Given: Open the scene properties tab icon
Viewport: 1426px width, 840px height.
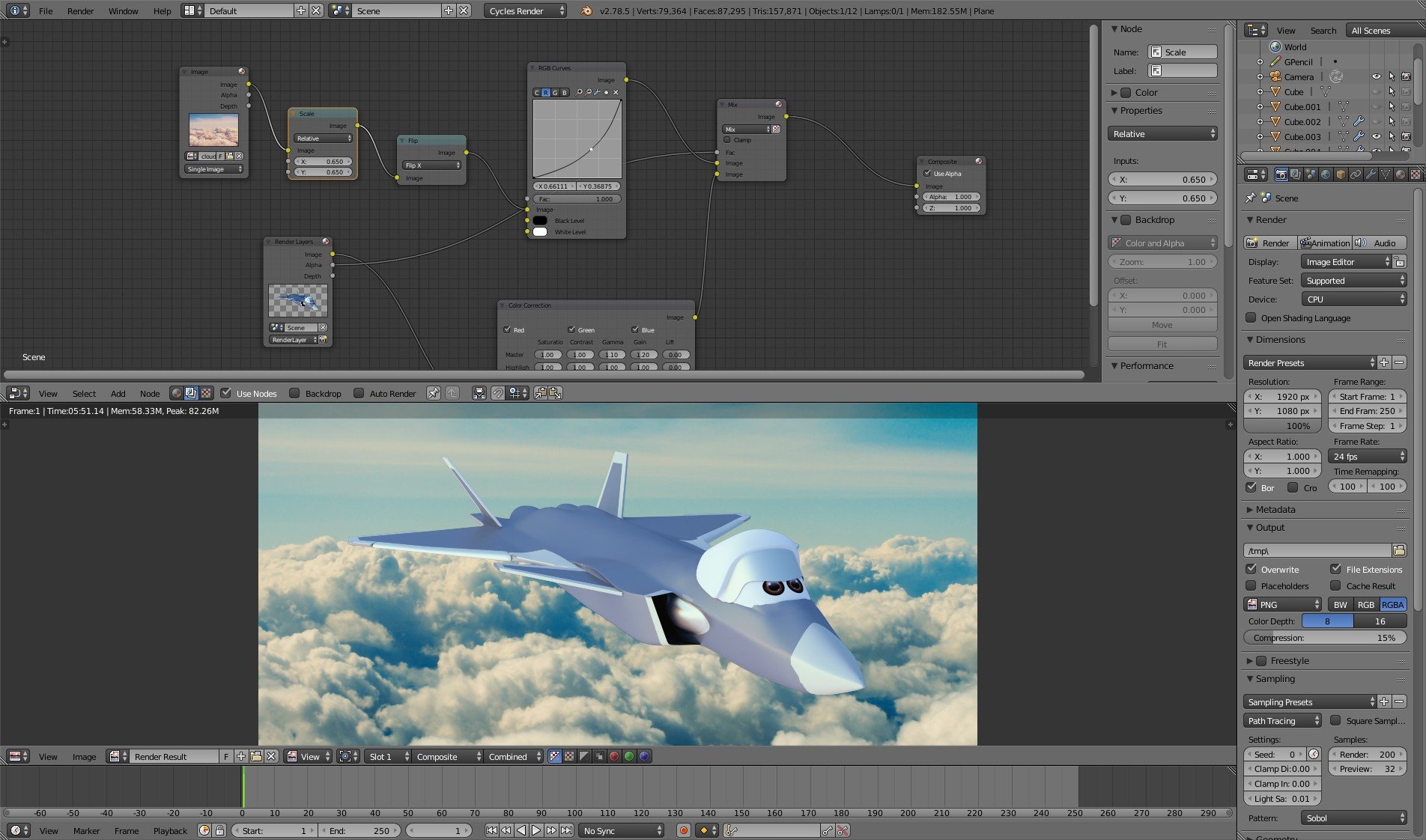Looking at the screenshot, I should point(1311,174).
